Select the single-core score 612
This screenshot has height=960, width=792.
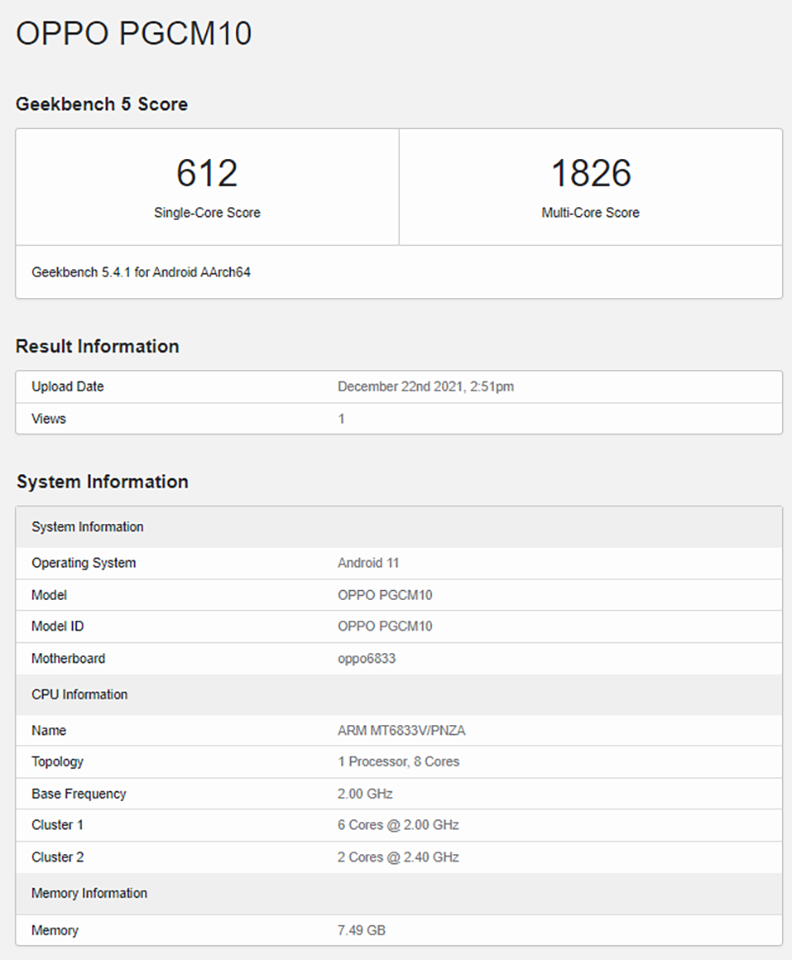tap(207, 173)
